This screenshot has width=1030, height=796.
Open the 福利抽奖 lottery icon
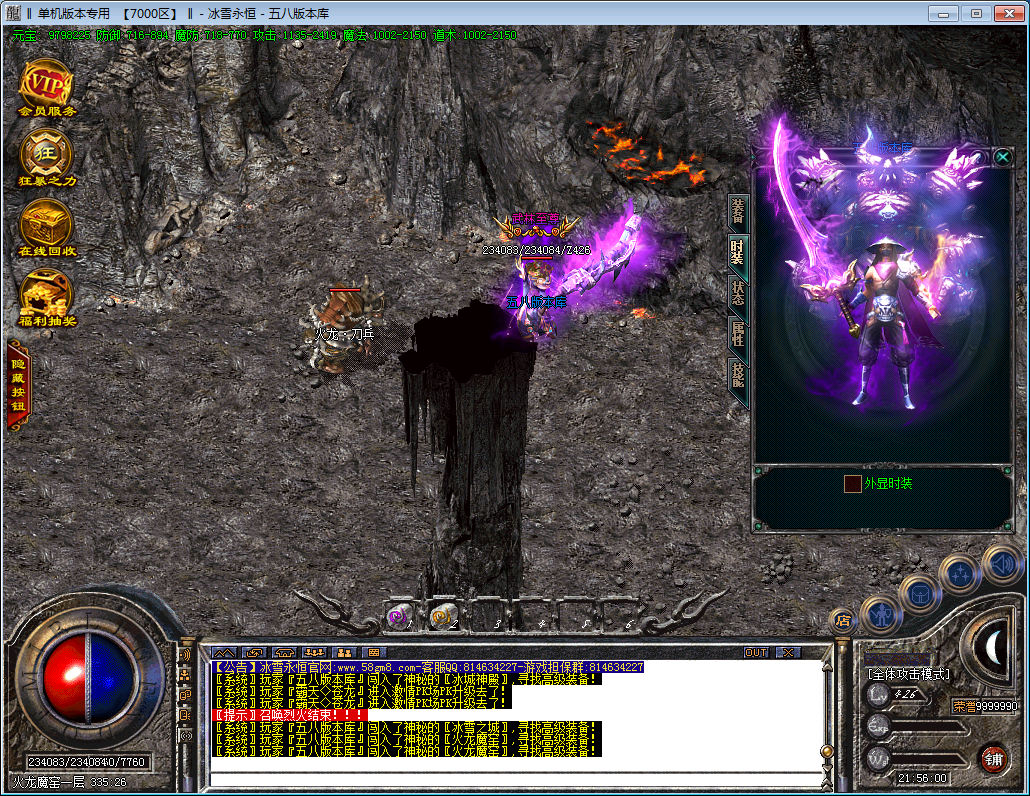[47, 299]
